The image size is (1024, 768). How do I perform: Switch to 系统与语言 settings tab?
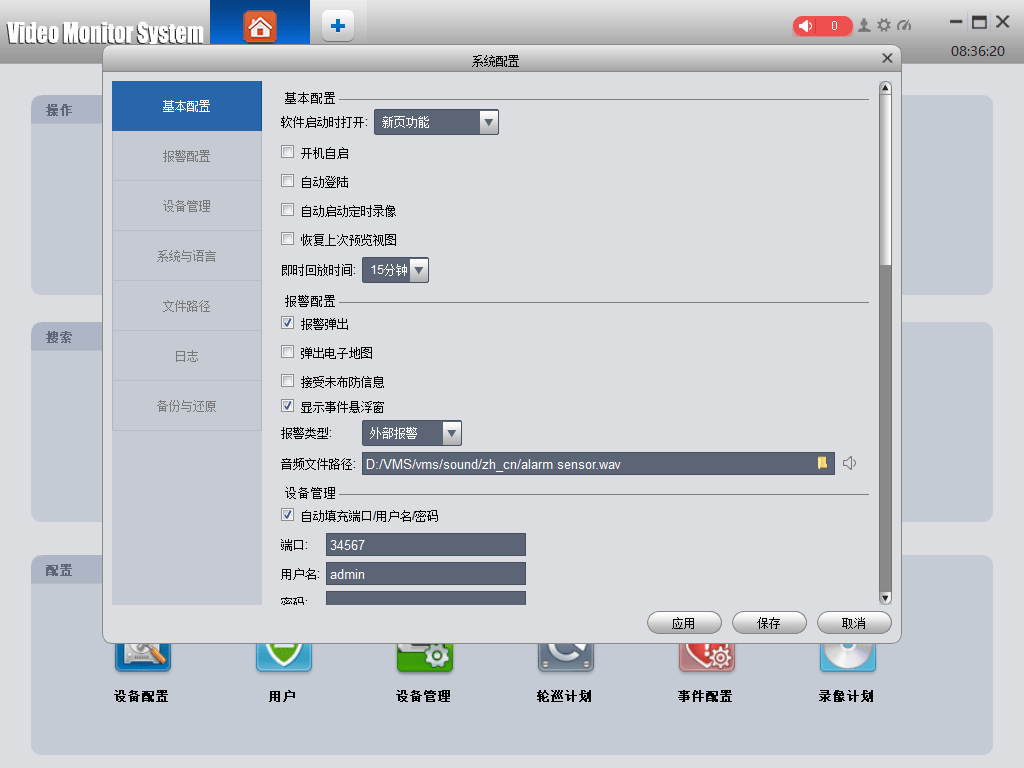coord(186,255)
